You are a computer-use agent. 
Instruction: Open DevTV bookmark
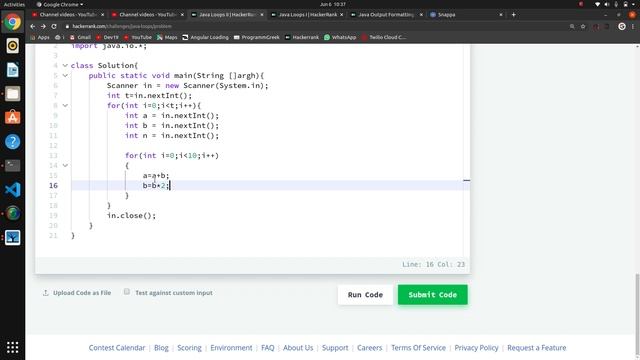coord(107,37)
